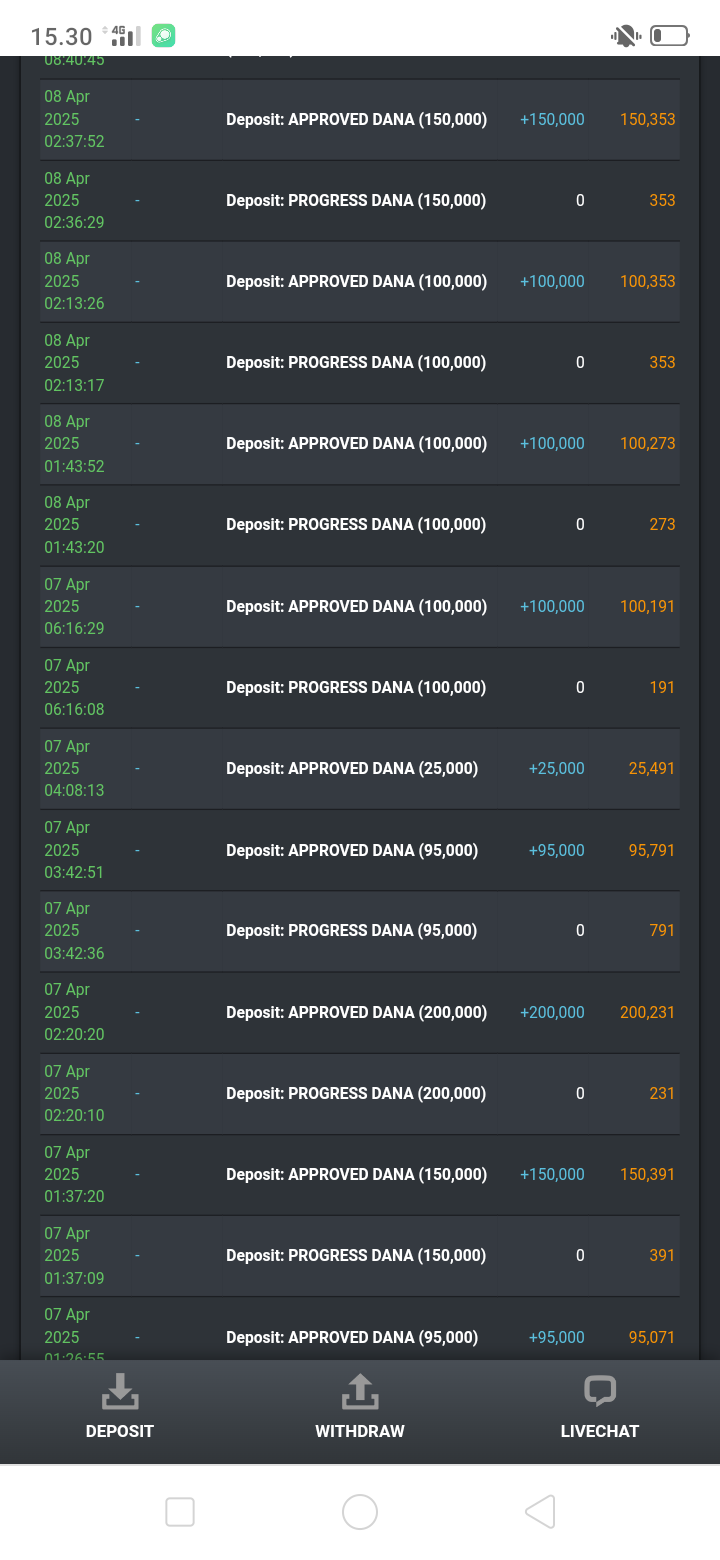Select approved DANA 25,000 deposit row
720x1560 pixels.
click(360, 768)
